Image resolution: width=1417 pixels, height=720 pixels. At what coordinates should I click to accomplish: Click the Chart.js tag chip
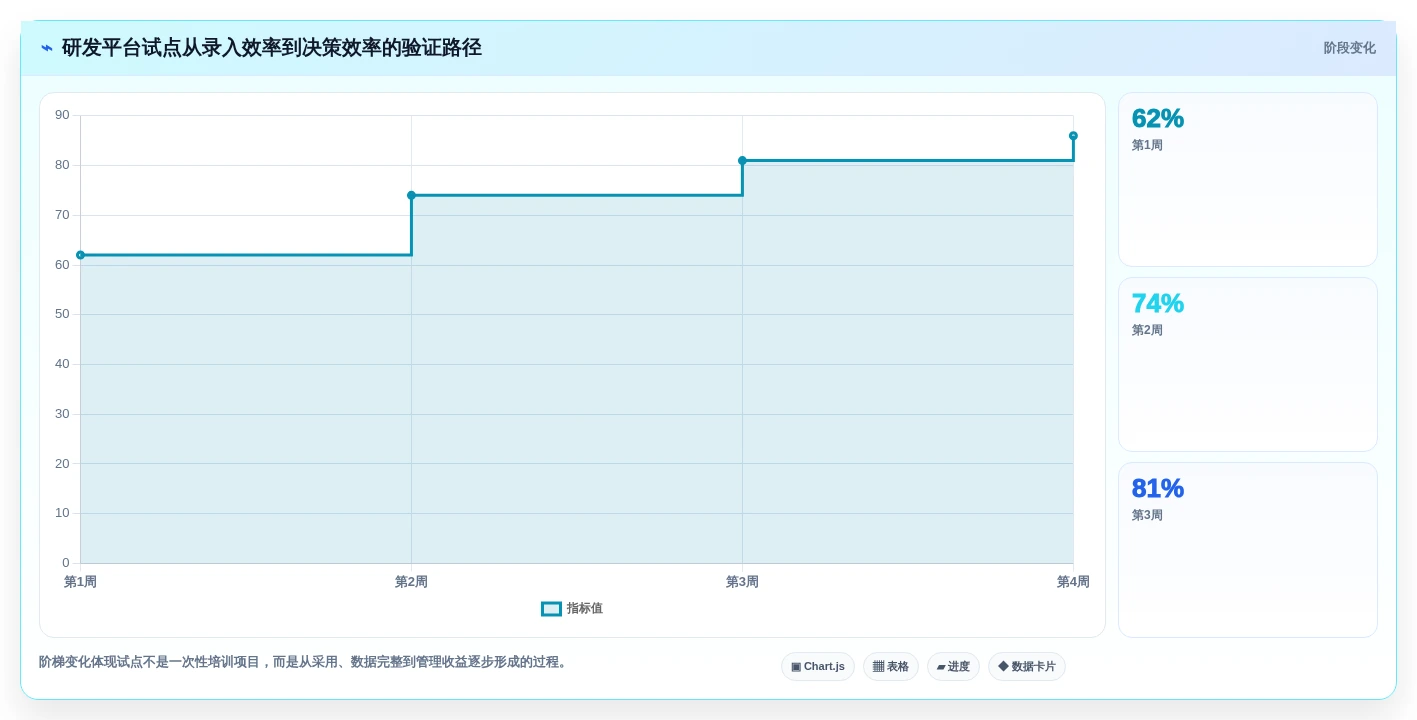click(818, 667)
